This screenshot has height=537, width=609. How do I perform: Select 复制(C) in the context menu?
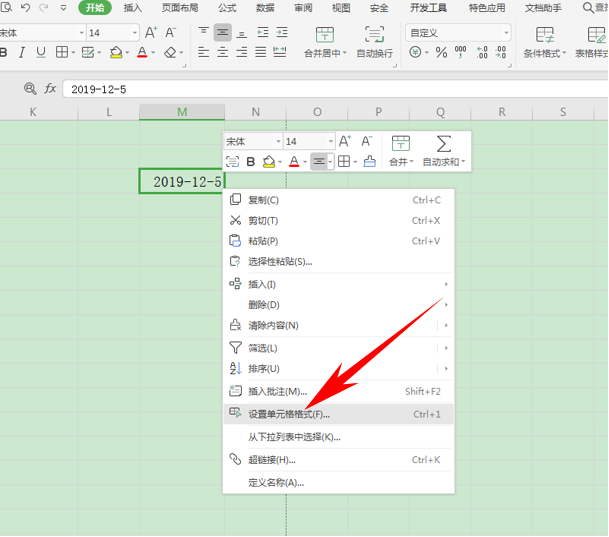pos(263,200)
